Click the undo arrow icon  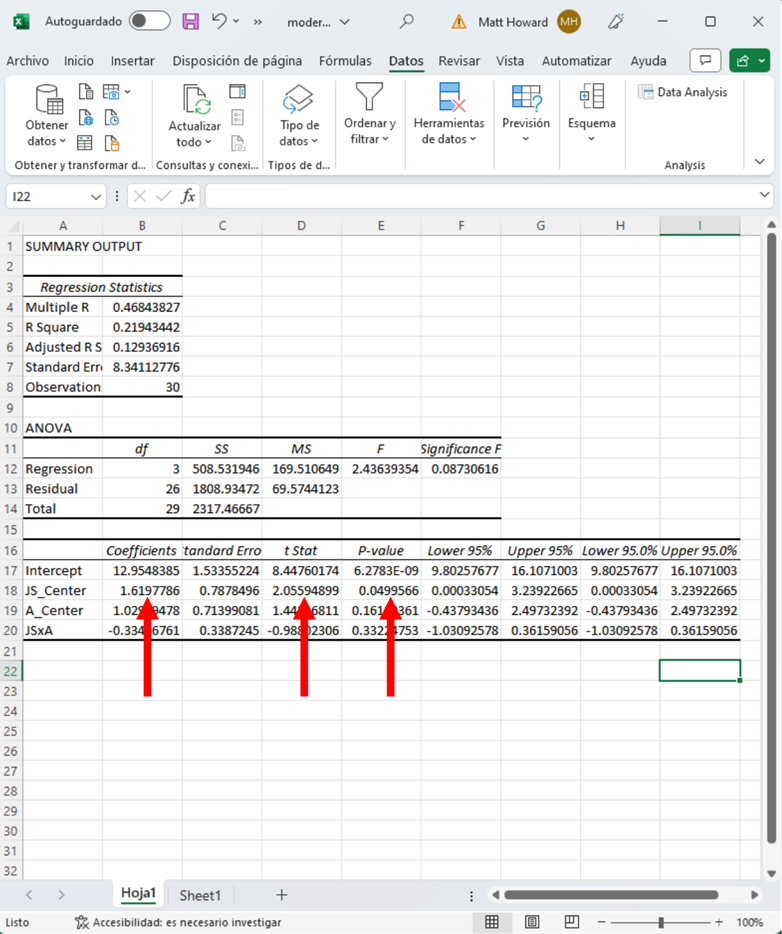pyautogui.click(x=220, y=21)
